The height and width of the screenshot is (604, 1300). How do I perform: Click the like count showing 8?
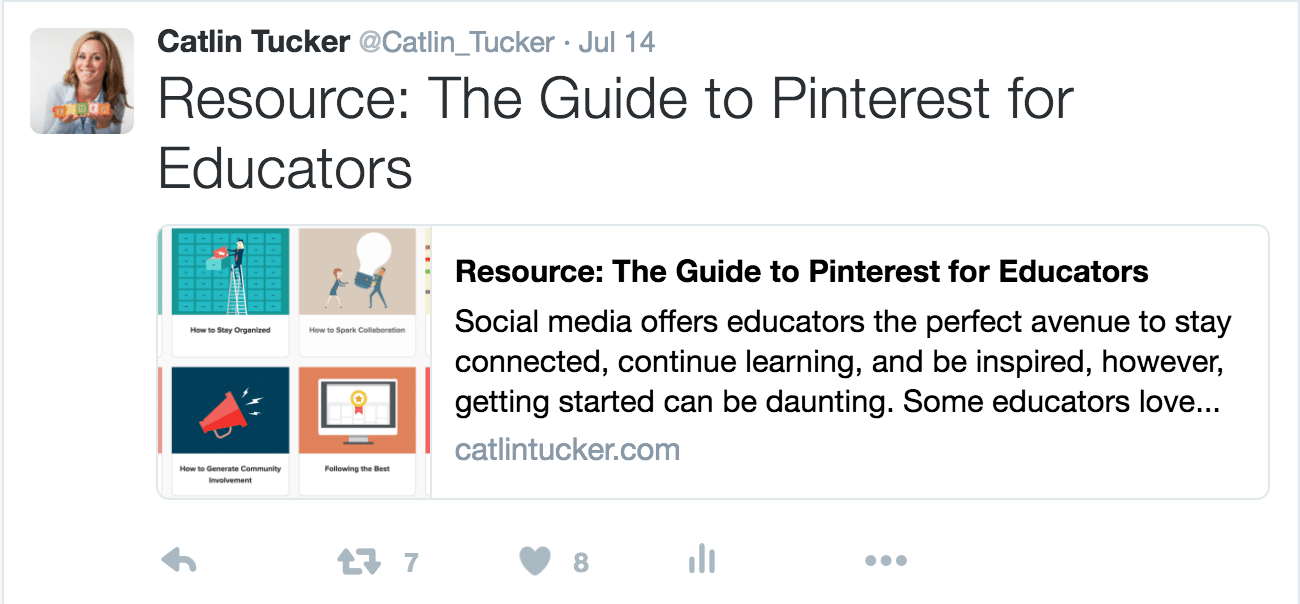tap(582, 563)
